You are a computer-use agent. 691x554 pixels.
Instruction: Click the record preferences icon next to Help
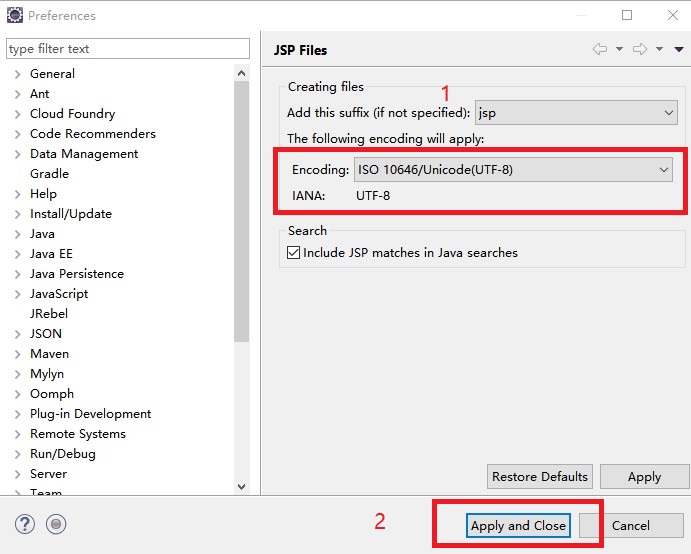point(56,524)
